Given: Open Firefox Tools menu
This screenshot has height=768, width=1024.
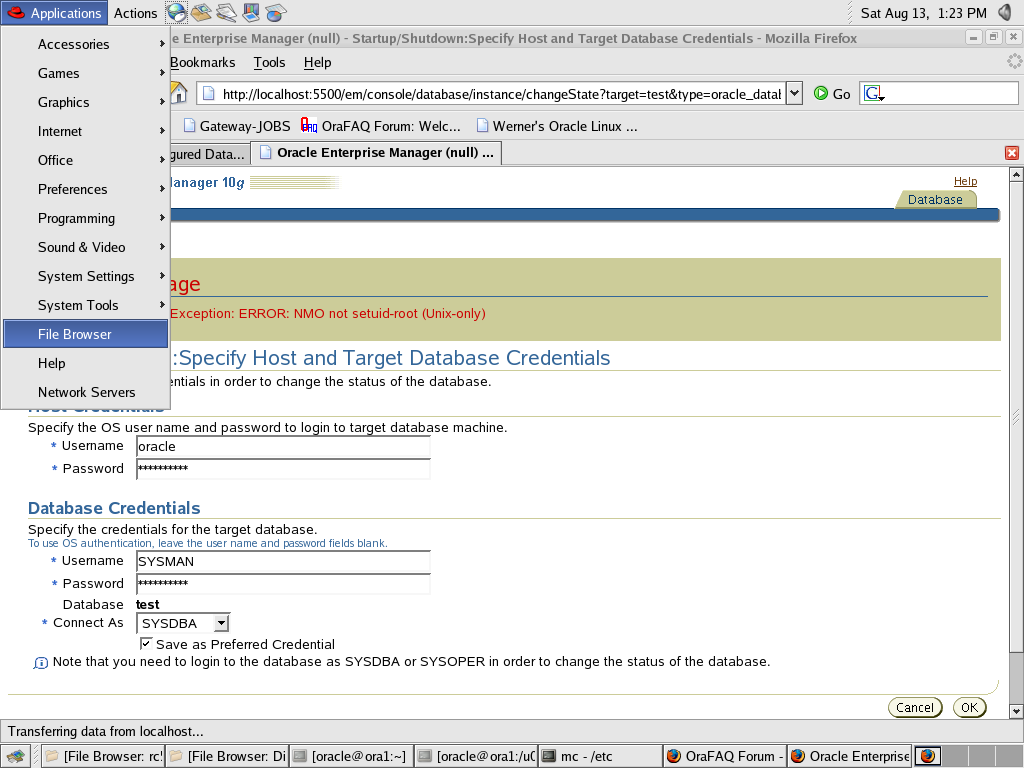Looking at the screenshot, I should click(269, 62).
